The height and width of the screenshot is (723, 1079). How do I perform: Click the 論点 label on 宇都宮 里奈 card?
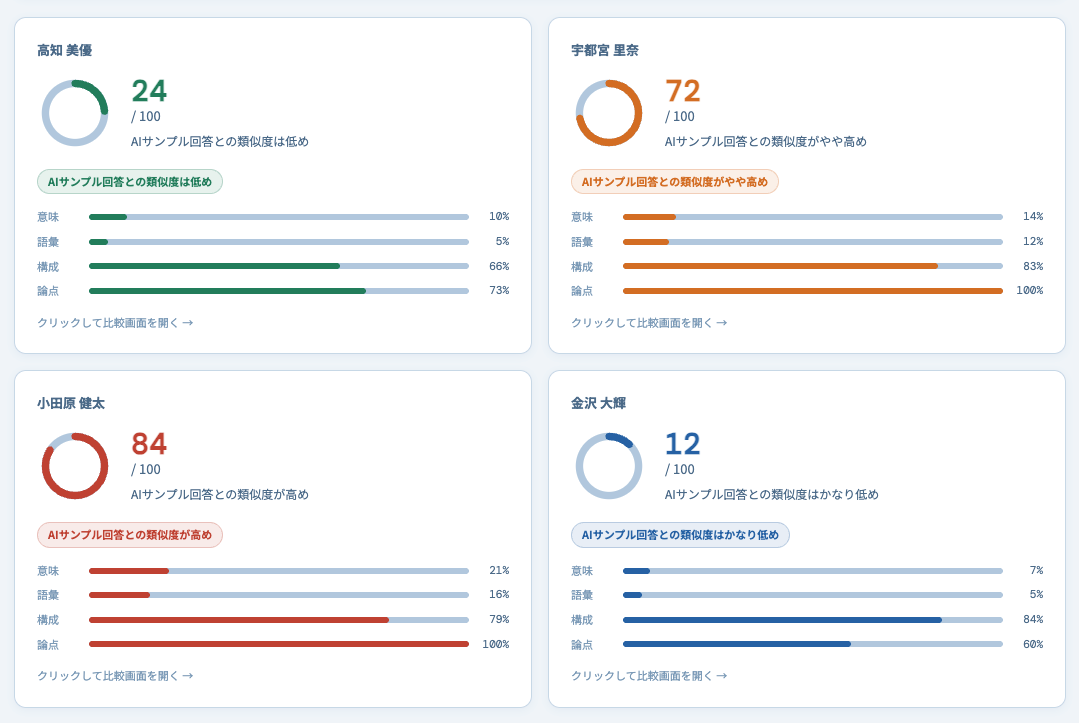(582, 291)
